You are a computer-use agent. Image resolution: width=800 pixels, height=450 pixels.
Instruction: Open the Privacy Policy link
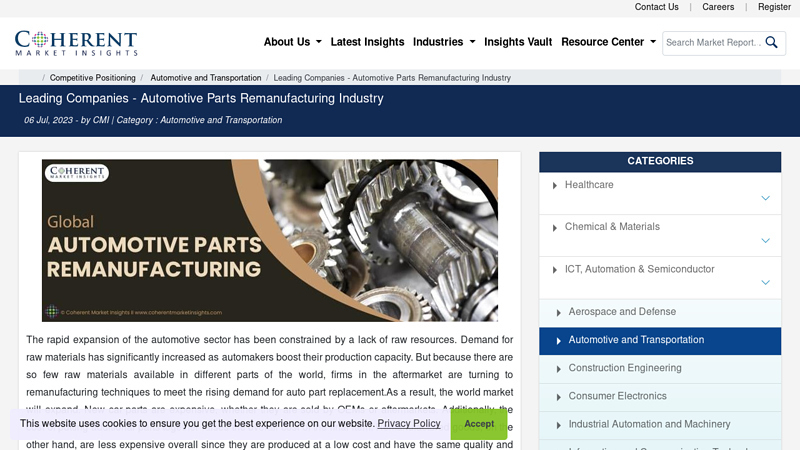409,423
